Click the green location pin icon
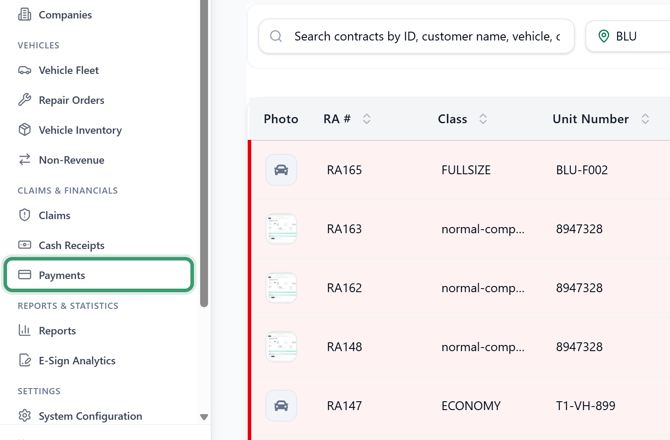 pos(603,36)
